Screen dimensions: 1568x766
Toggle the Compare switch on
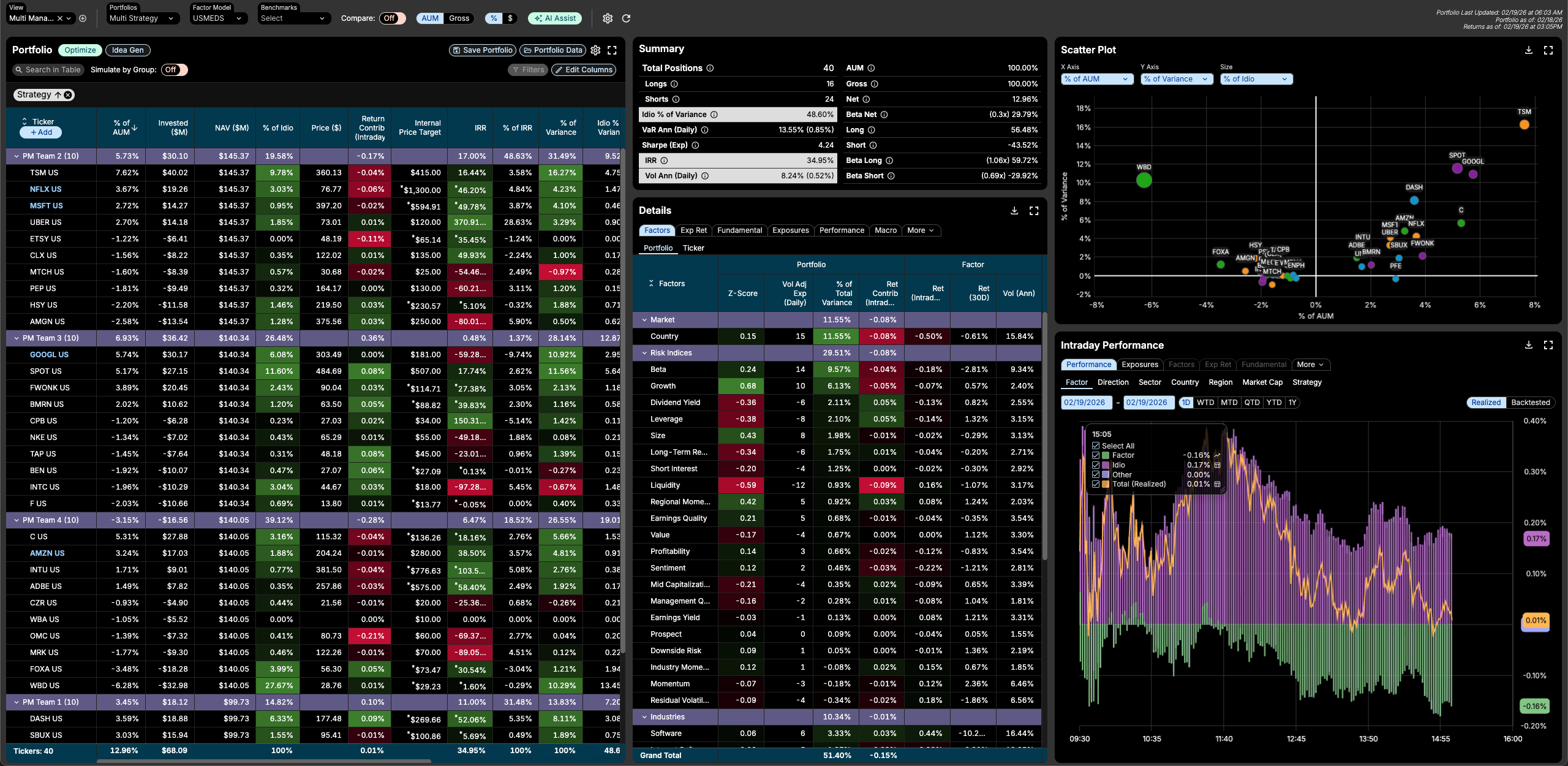coord(392,18)
